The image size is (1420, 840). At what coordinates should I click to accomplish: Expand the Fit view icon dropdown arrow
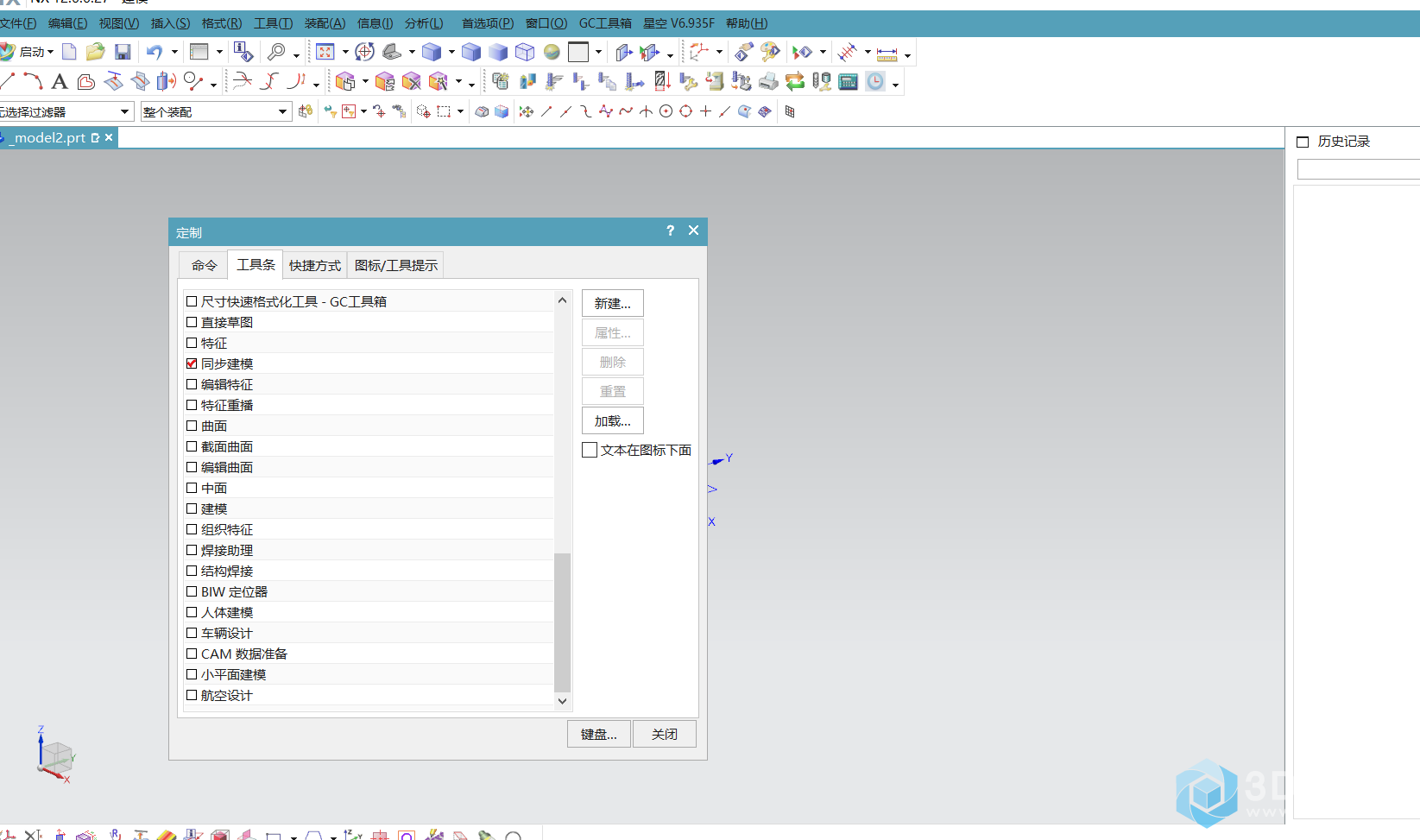(344, 52)
